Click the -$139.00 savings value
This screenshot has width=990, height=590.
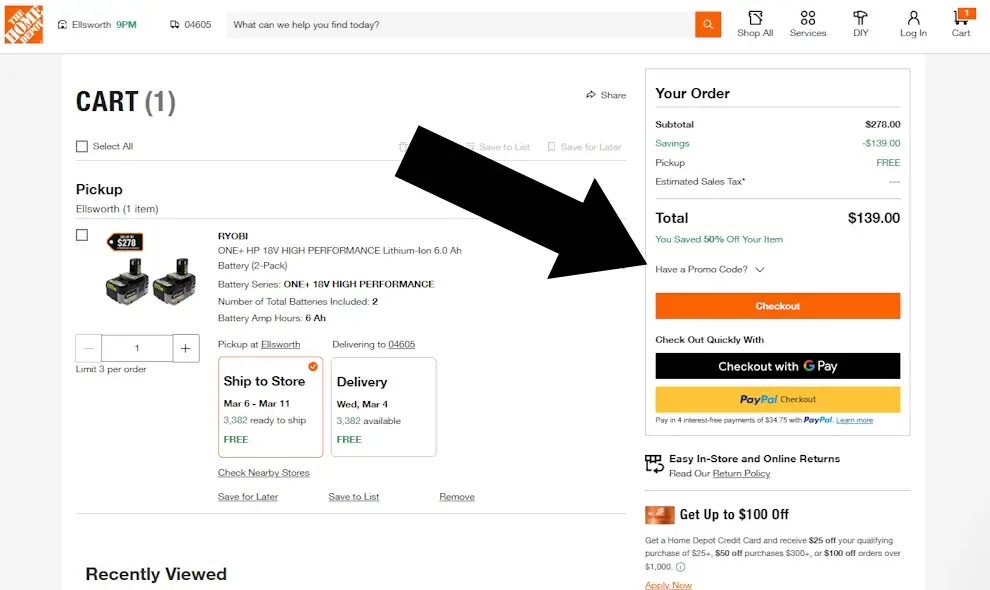point(881,143)
